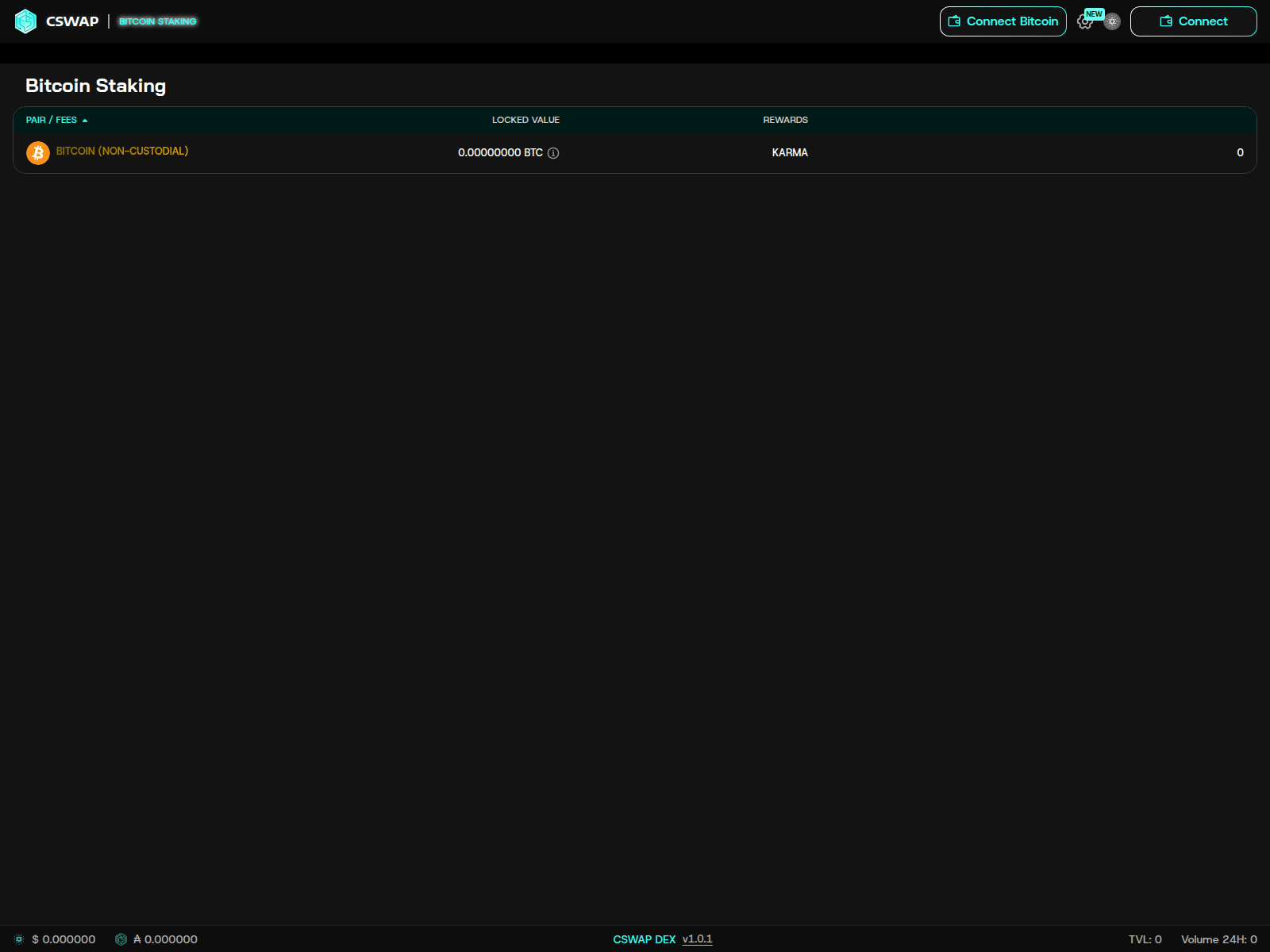Click the info icon beside locked BTC value
Image resolution: width=1270 pixels, height=952 pixels.
[x=553, y=153]
